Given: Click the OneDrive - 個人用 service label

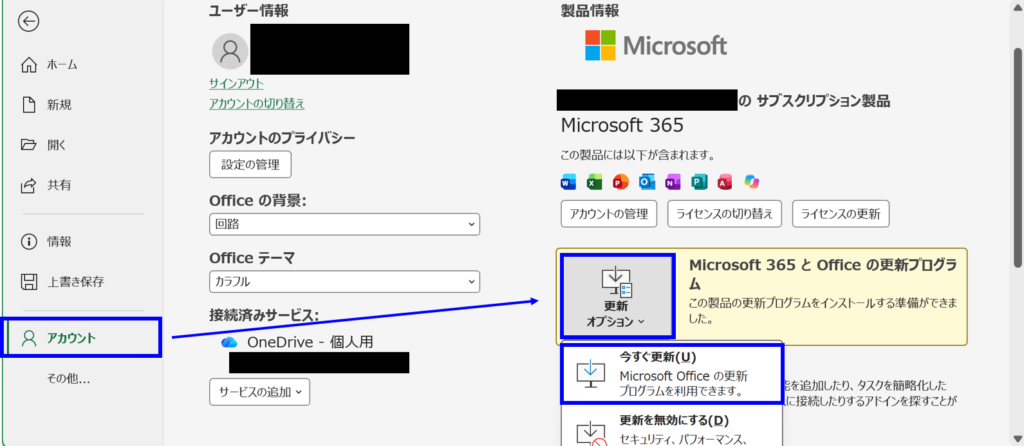Looking at the screenshot, I should click(310, 342).
